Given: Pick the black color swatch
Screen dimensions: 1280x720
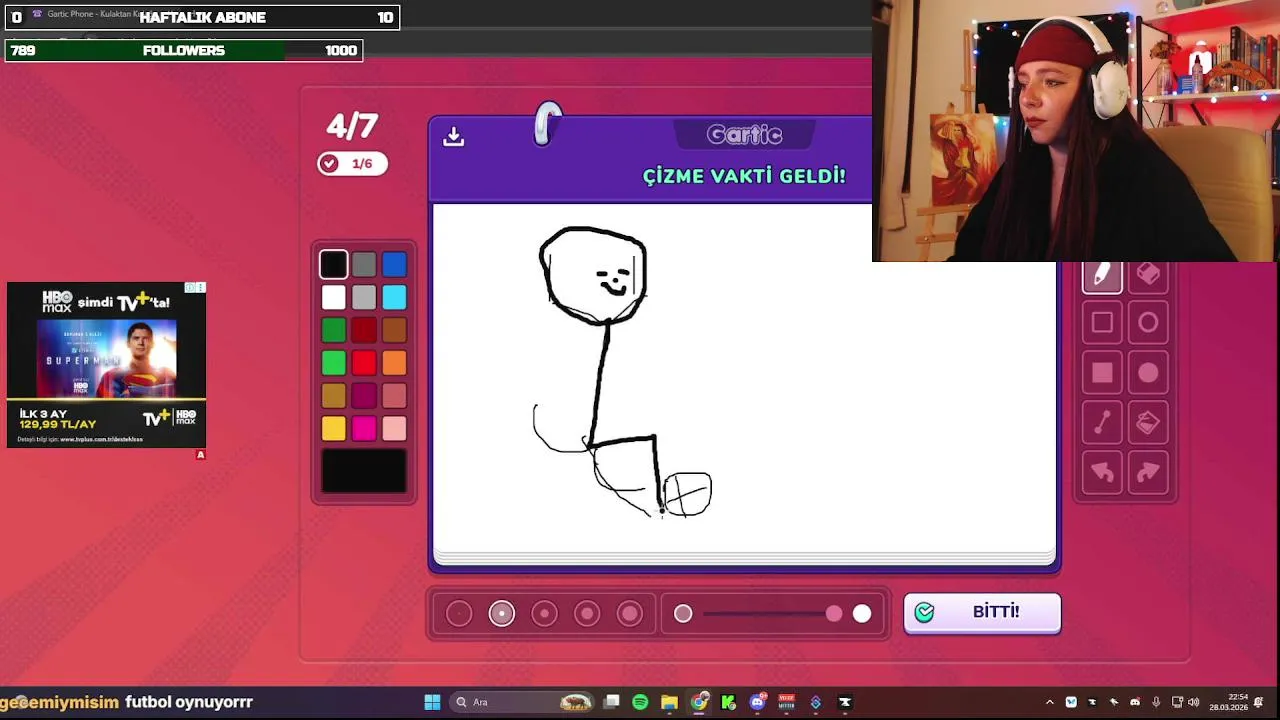Looking at the screenshot, I should [334, 264].
